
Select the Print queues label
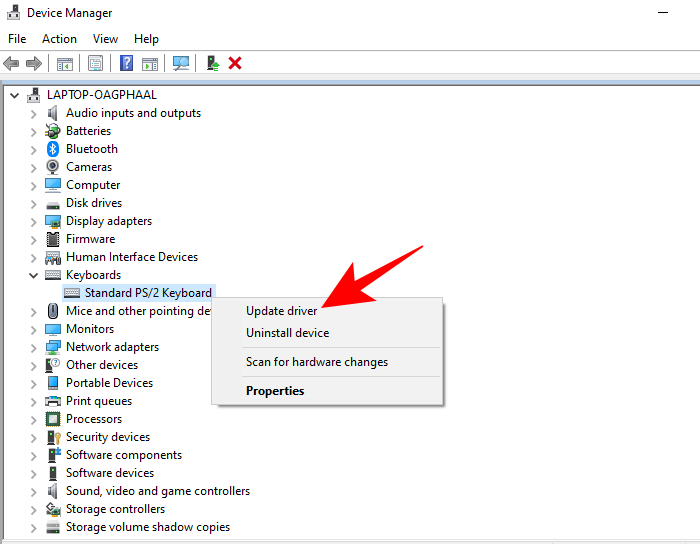pos(99,401)
